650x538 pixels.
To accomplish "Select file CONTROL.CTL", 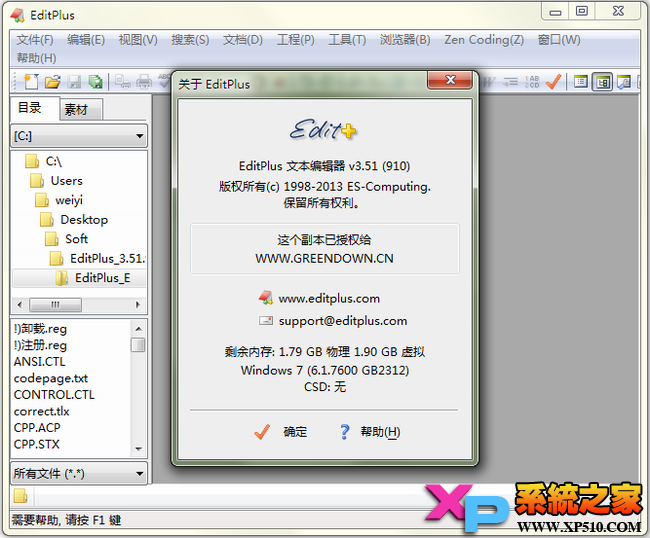I will coord(54,395).
